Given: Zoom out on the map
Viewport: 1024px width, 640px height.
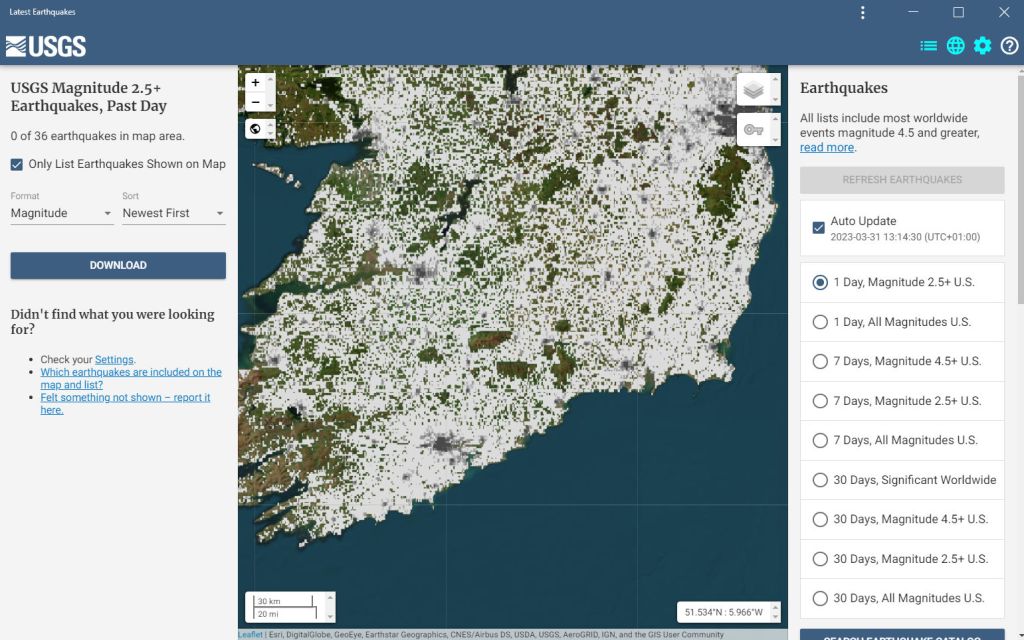Looking at the screenshot, I should click(256, 102).
